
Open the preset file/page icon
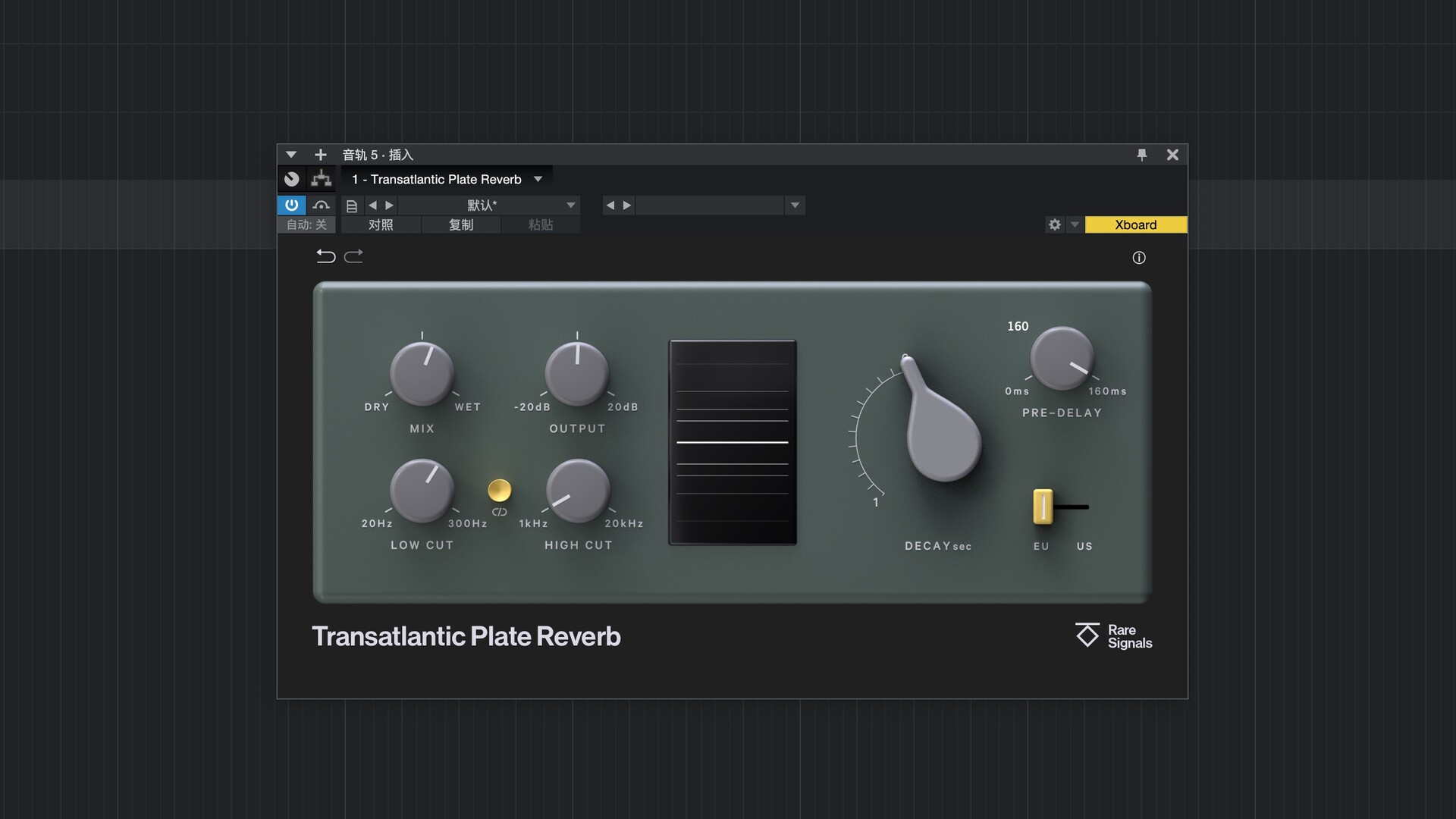(352, 206)
